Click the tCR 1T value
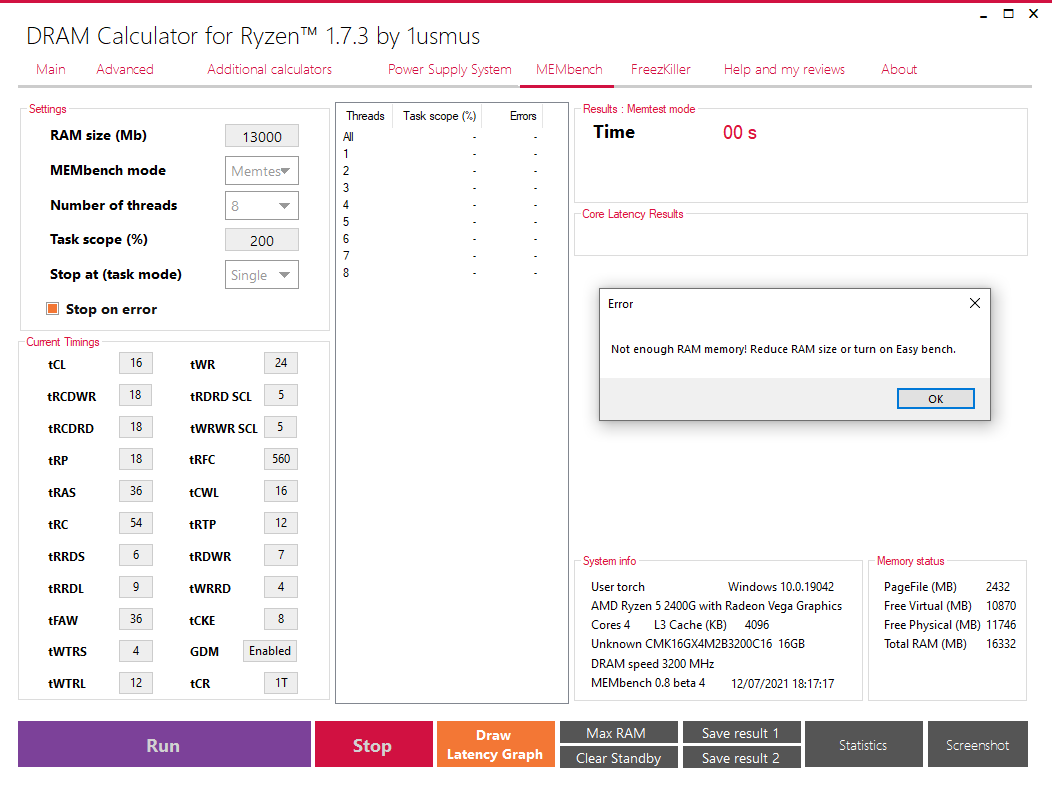This screenshot has height=785, width=1052. point(281,683)
